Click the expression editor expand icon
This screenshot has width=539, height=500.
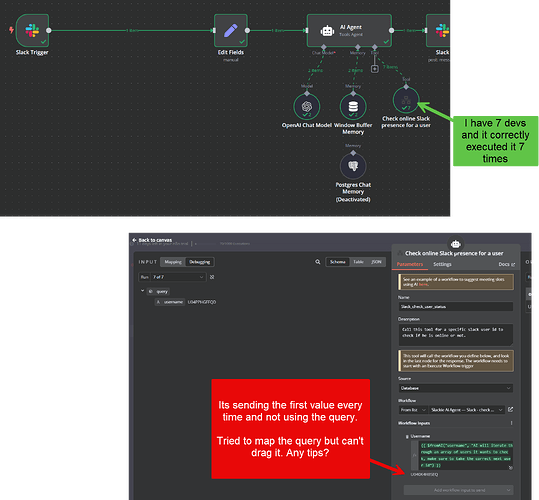click(x=510, y=468)
